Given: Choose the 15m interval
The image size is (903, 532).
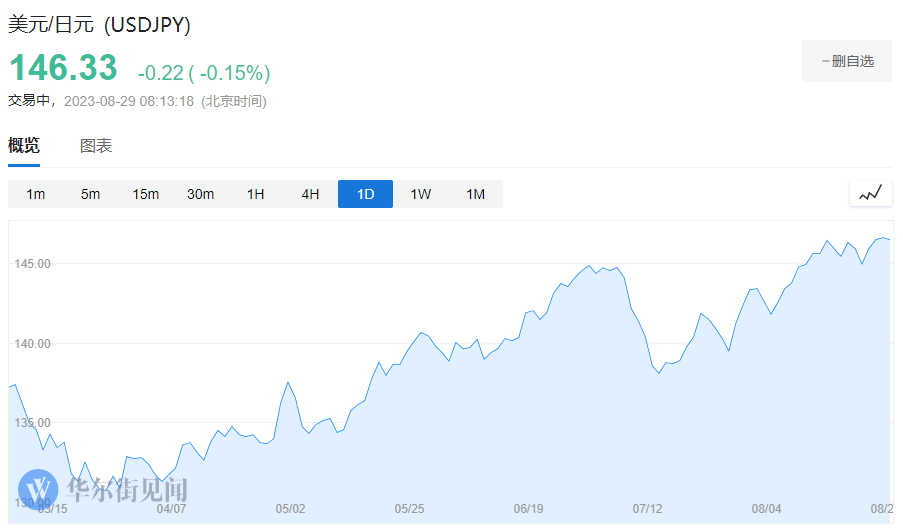Looking at the screenshot, I should tap(146, 194).
